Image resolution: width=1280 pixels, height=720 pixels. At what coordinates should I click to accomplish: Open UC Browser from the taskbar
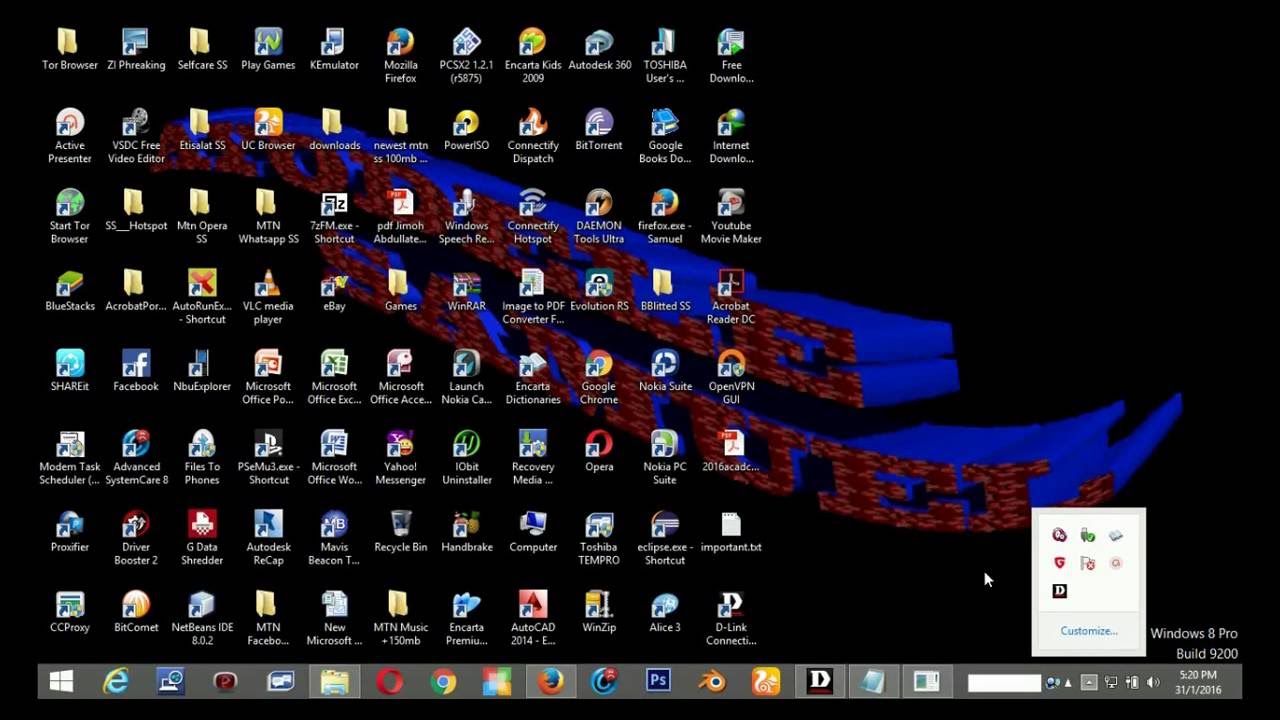[x=766, y=682]
